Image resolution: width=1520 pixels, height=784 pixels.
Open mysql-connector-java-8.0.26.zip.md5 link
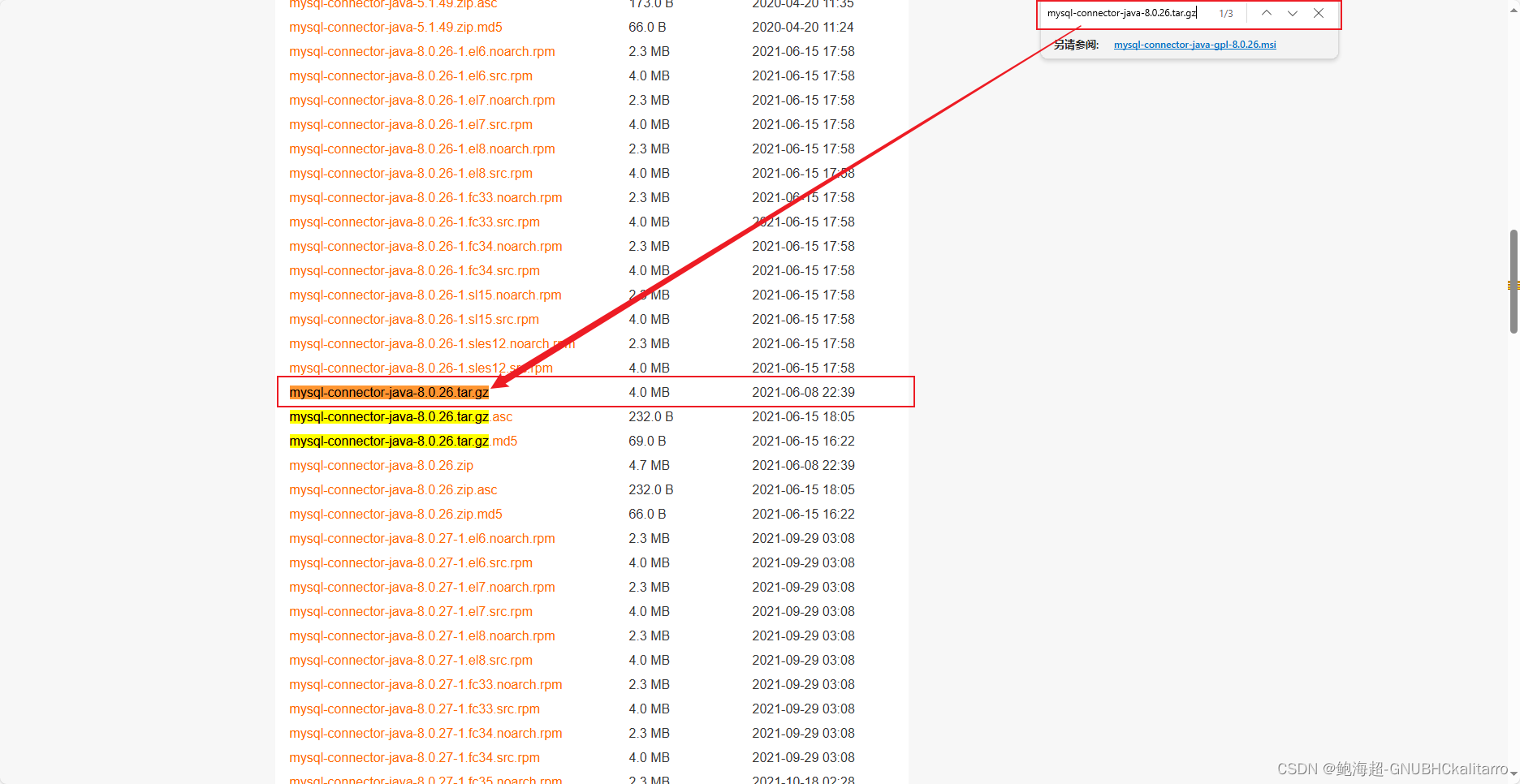coord(395,515)
